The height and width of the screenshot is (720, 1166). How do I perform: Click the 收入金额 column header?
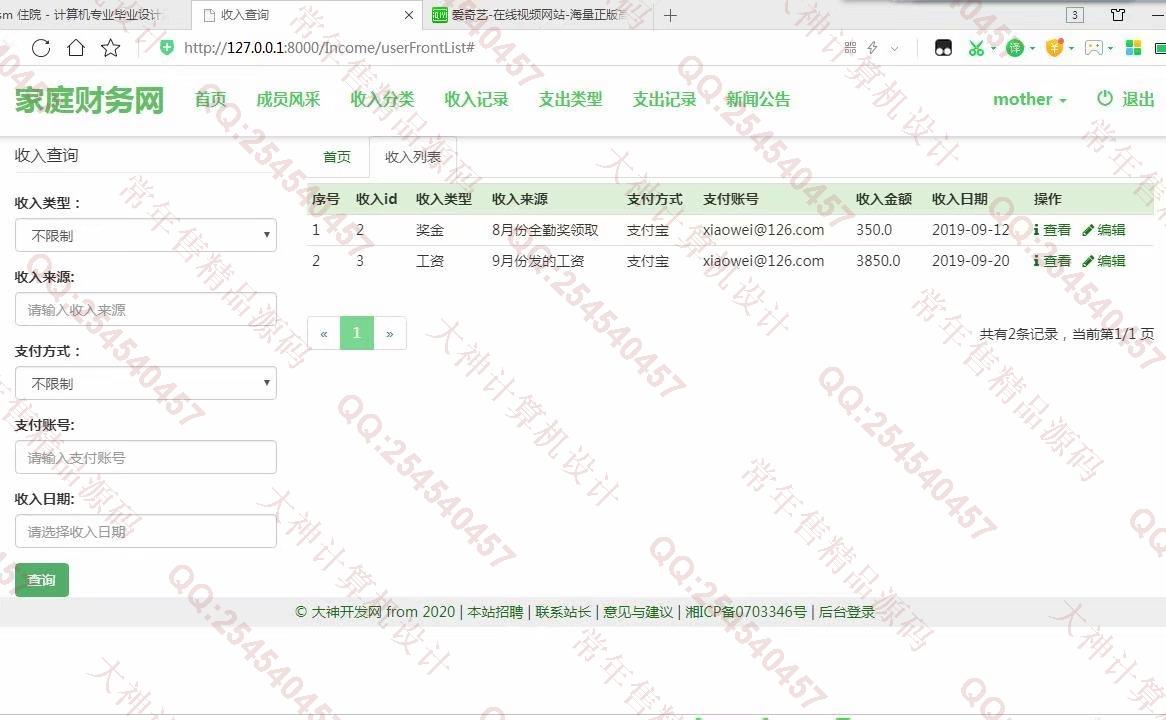[x=883, y=199]
